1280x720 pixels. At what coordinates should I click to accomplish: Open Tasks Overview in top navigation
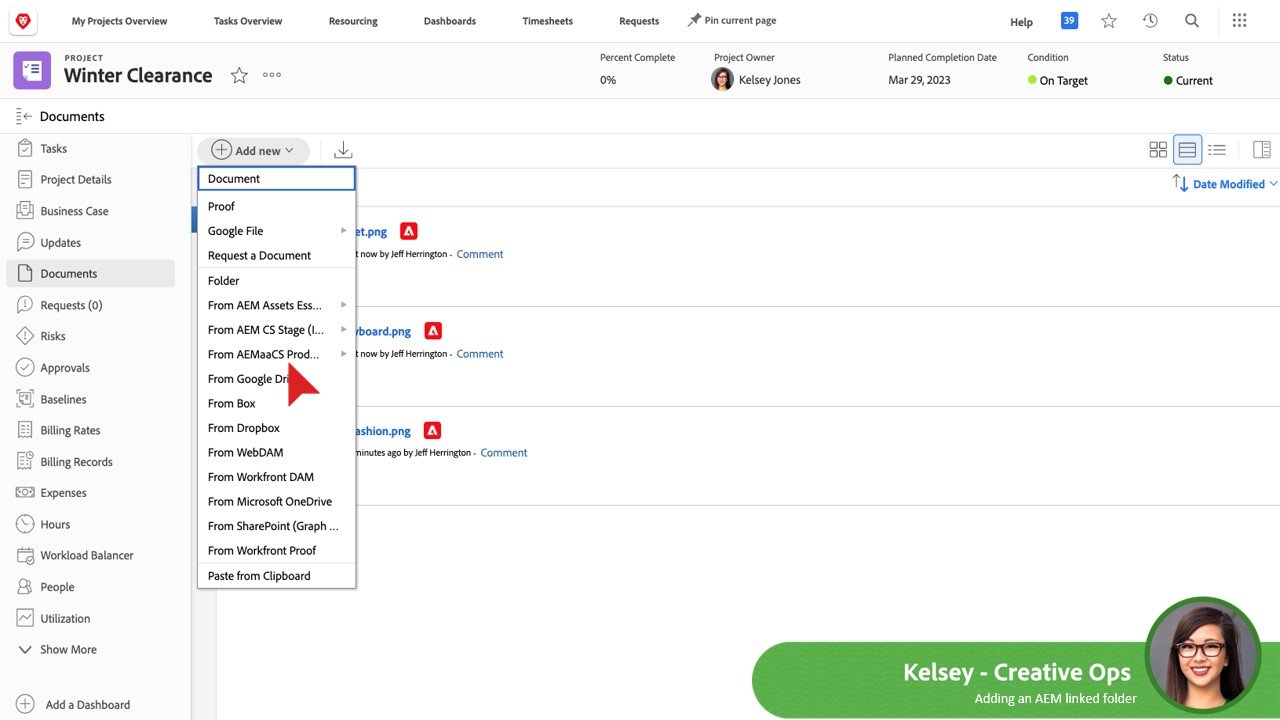coord(248,21)
